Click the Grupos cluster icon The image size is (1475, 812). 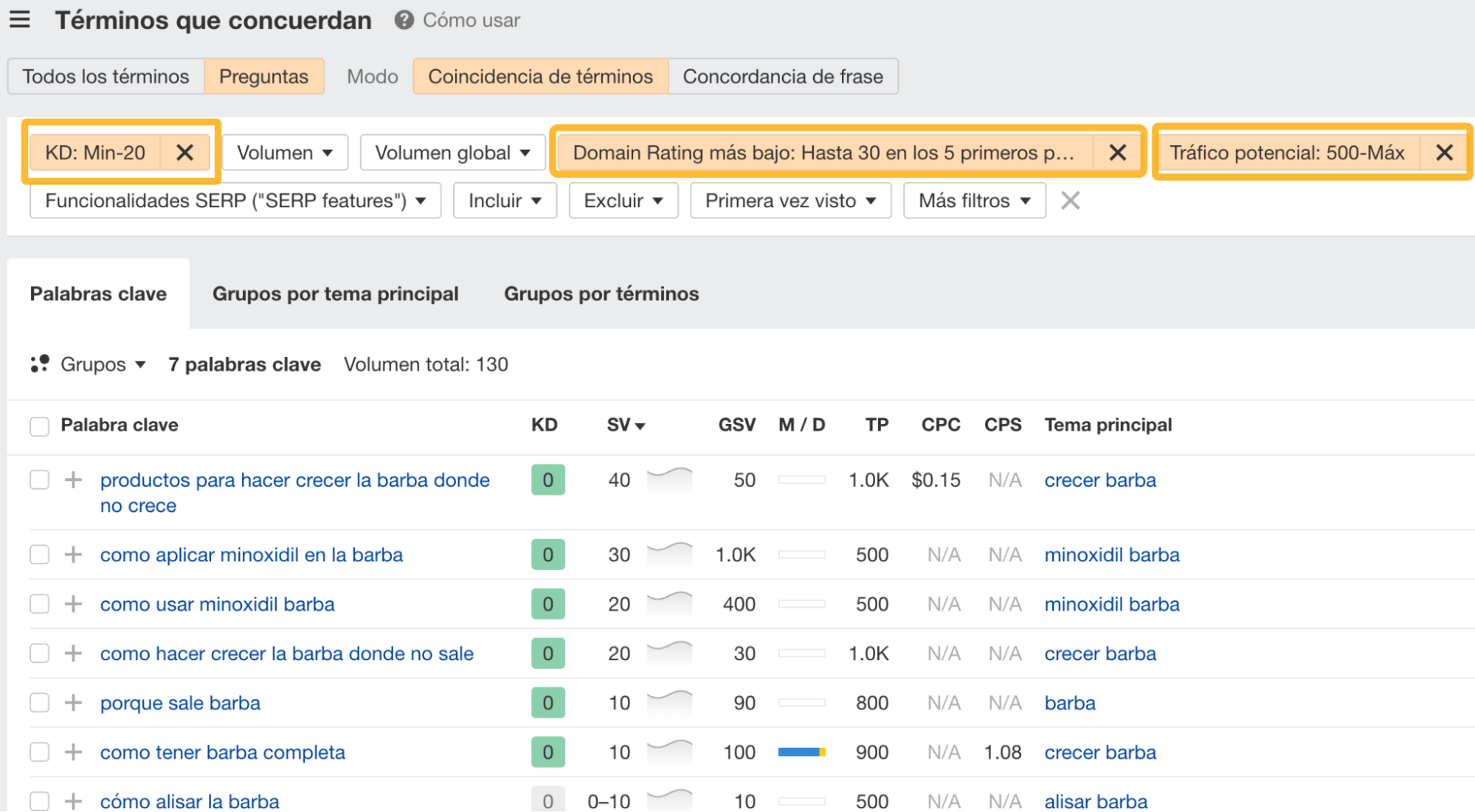pos(40,364)
